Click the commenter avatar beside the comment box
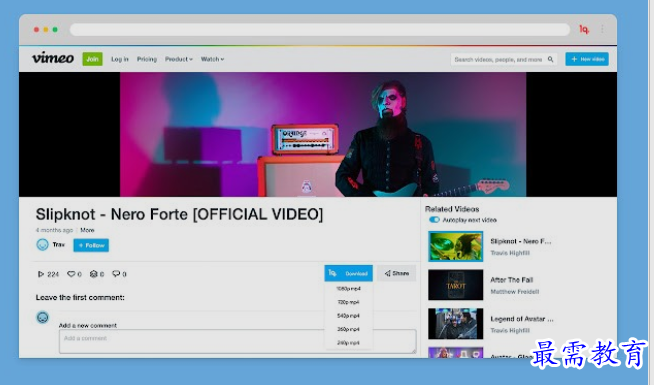The height and width of the screenshot is (385, 654). 43,317
